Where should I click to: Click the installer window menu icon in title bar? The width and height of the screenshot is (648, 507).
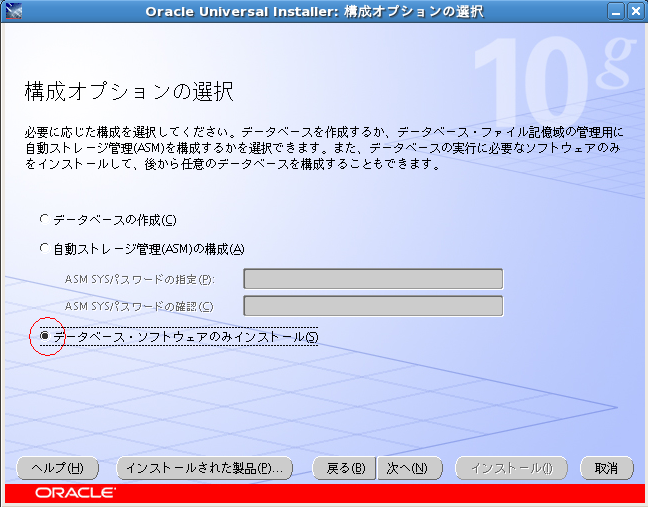click(14, 11)
